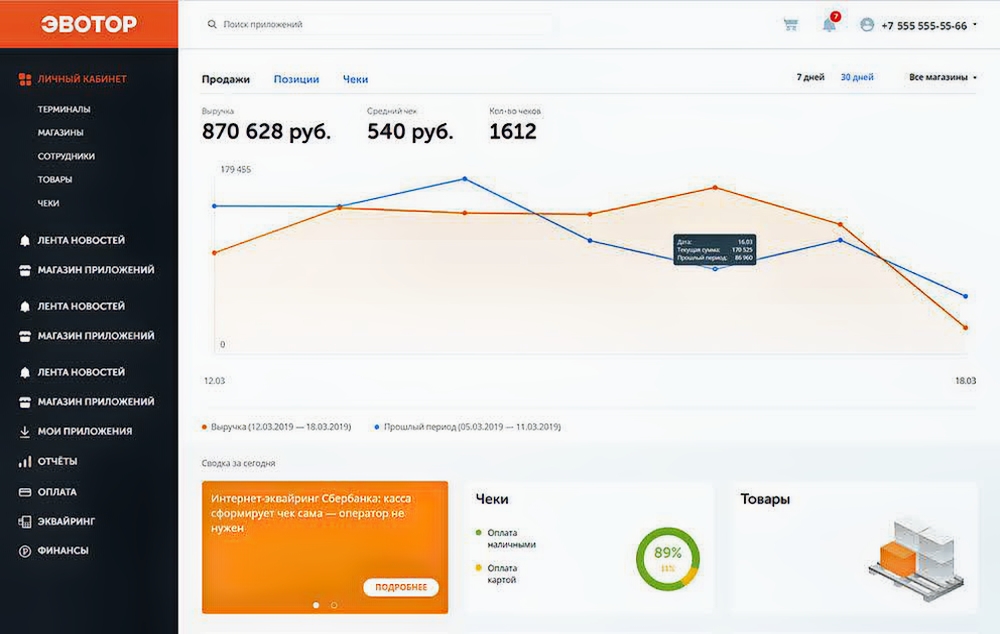Image resolution: width=1000 pixels, height=634 pixels.
Task: Open the Товары summary card title
Action: click(x=765, y=499)
